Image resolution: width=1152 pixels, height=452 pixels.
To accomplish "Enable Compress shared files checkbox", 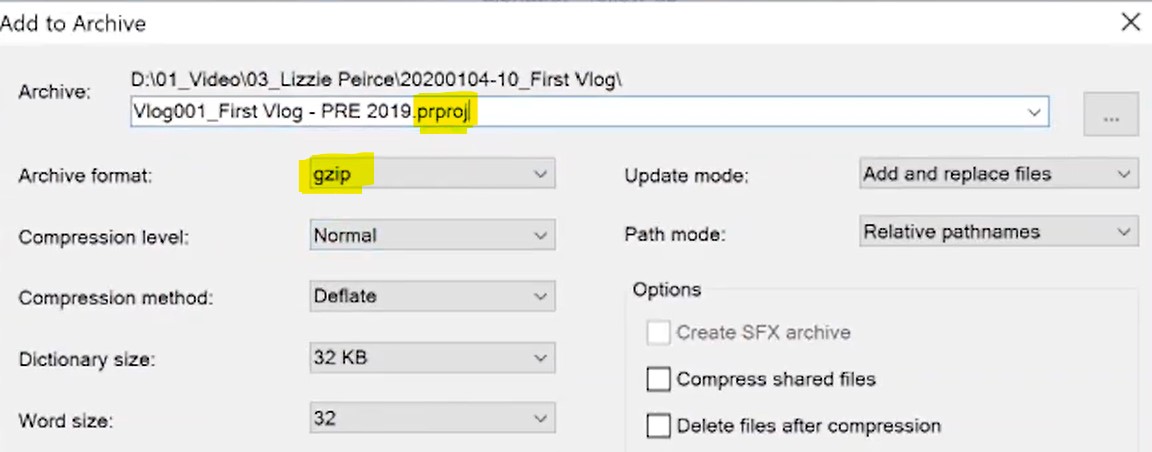I will [658, 380].
